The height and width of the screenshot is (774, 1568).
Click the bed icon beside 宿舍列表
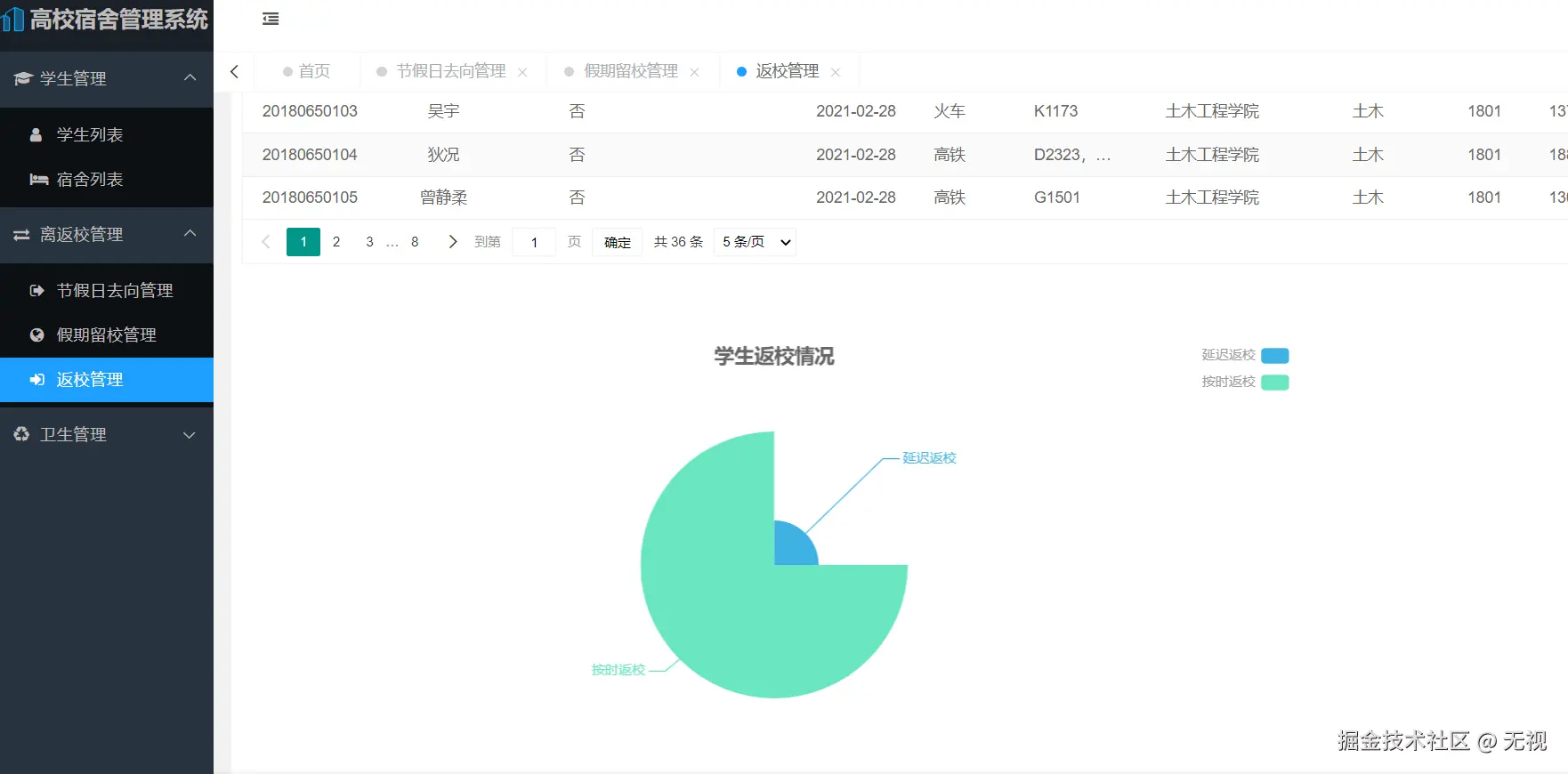[x=39, y=179]
